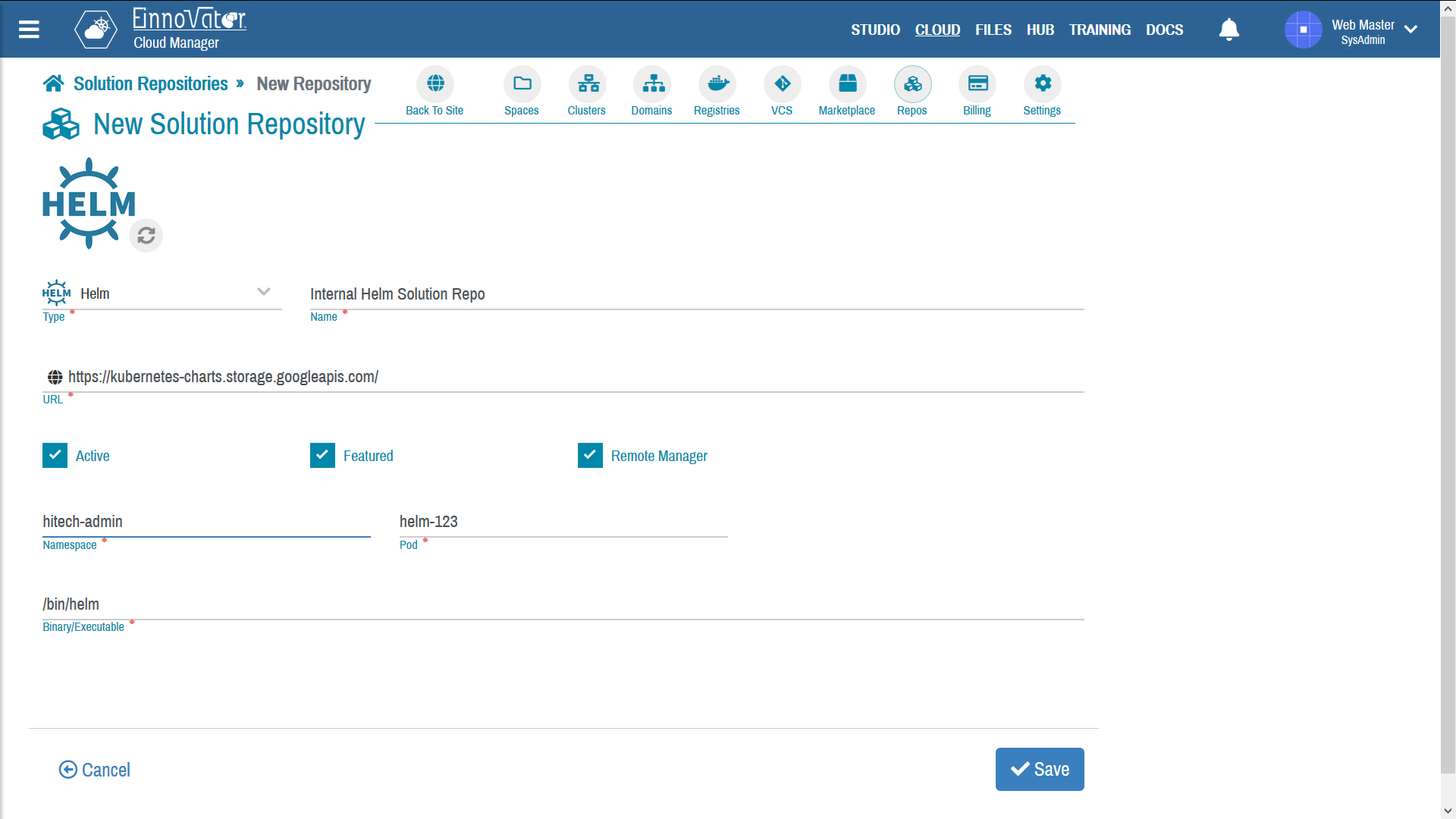The height and width of the screenshot is (819, 1456).
Task: Click the notifications bell icon
Action: 1228,29
